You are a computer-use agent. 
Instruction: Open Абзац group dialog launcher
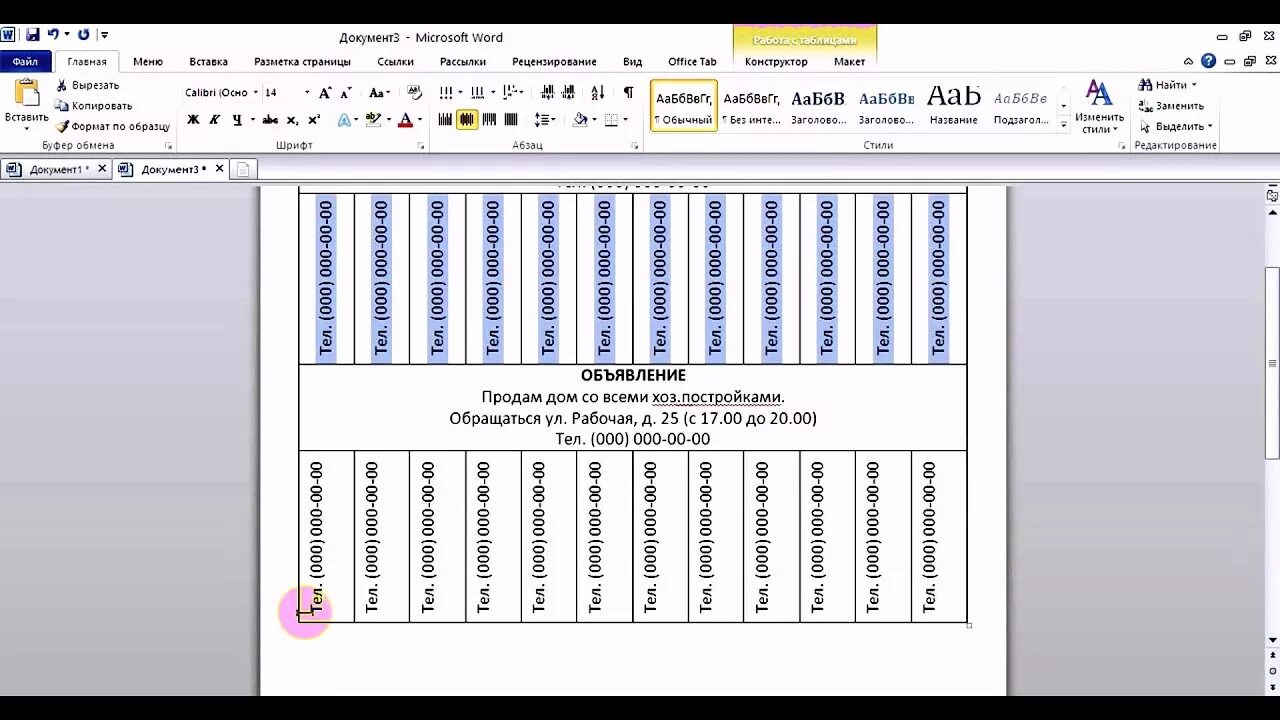[x=635, y=146]
